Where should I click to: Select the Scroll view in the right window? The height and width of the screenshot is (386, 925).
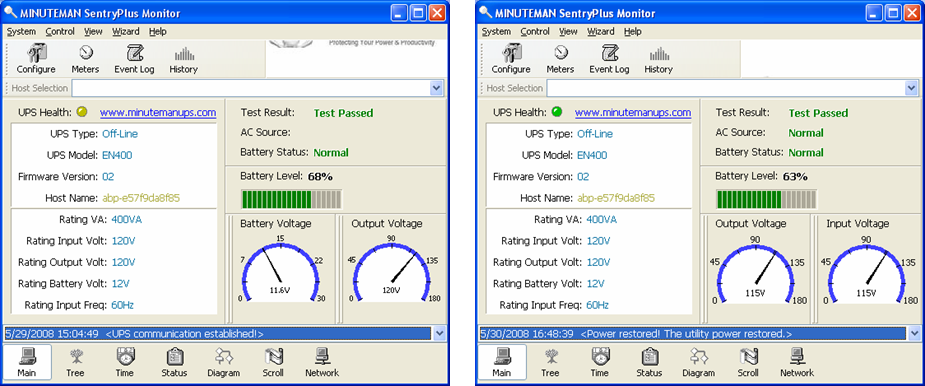pos(748,362)
